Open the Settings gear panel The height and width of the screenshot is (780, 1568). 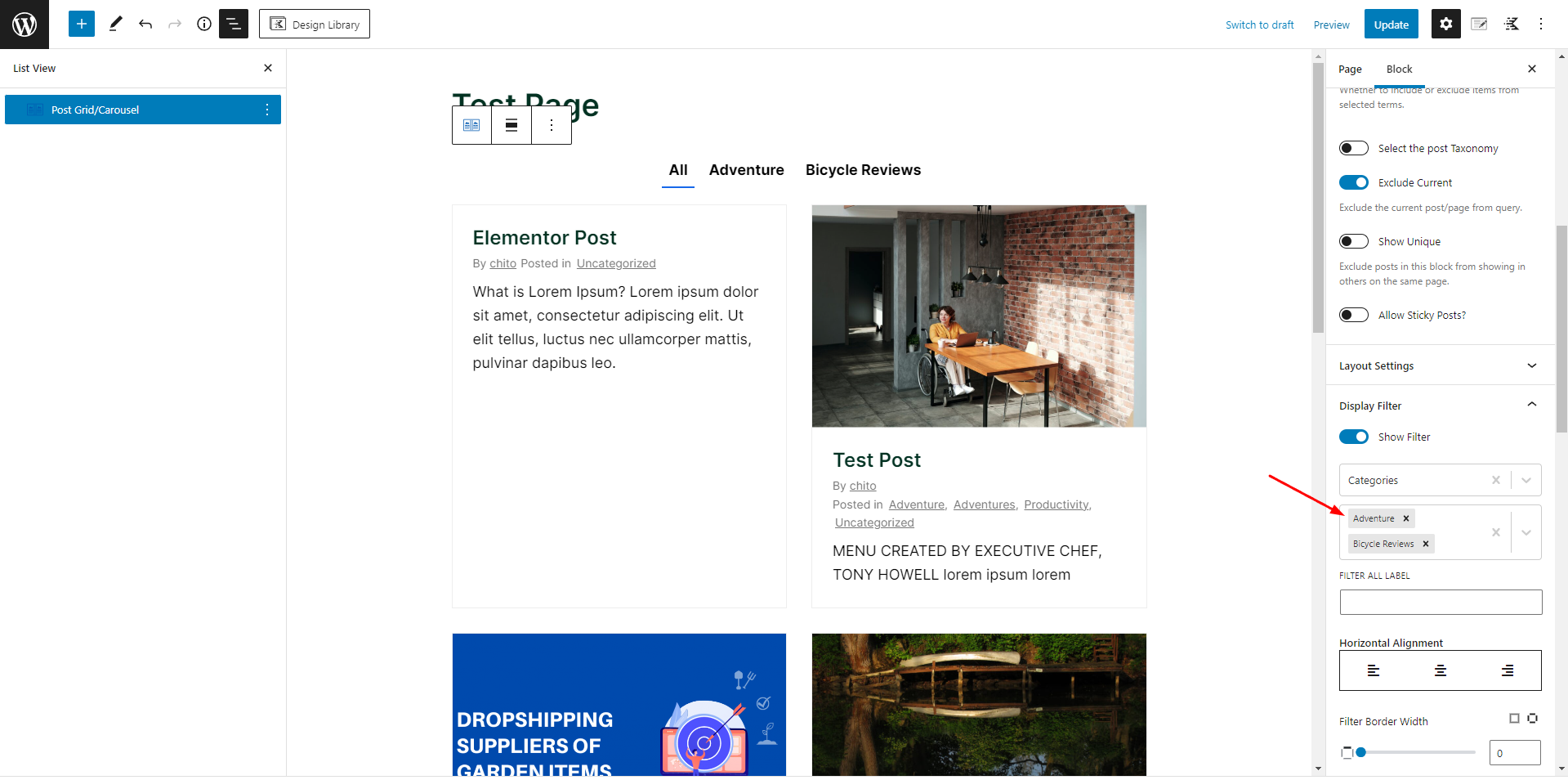click(x=1445, y=24)
